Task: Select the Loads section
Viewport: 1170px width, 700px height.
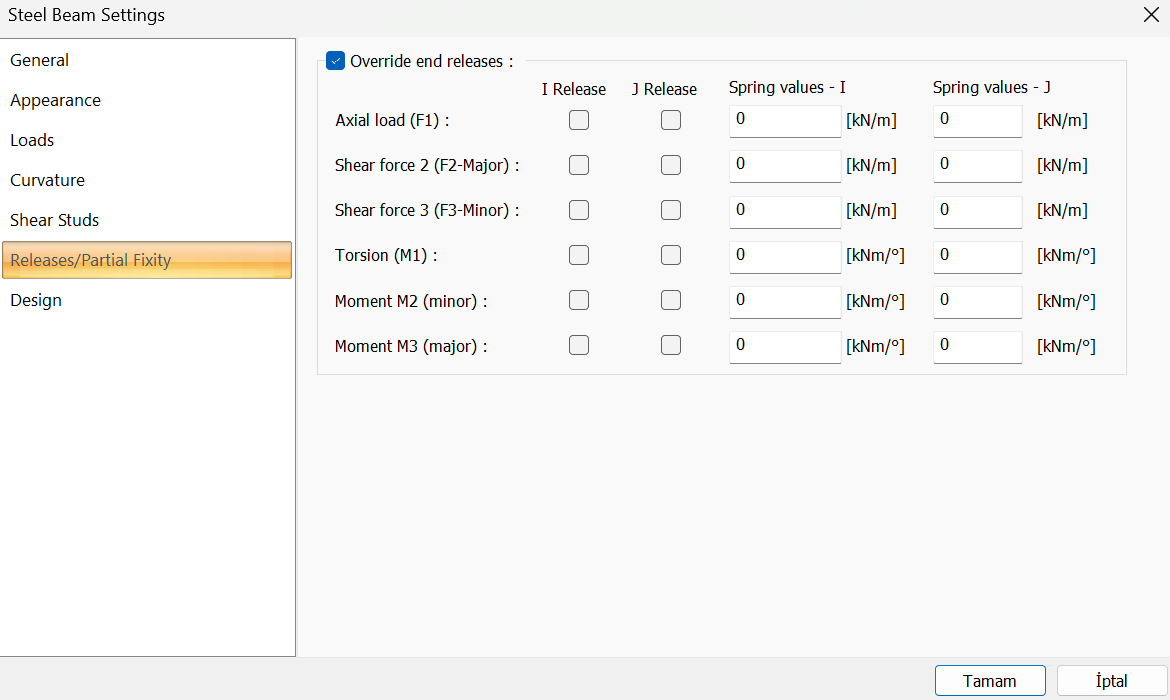Action: click(x=32, y=140)
